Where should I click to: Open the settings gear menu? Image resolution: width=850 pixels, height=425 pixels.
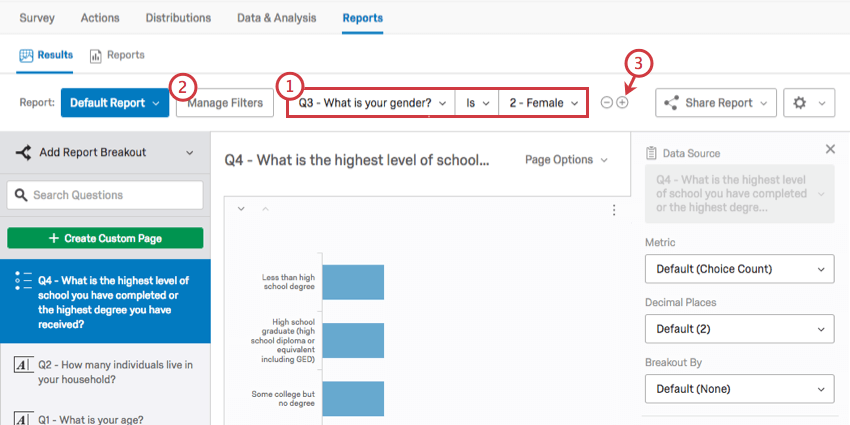pyautogui.click(x=809, y=103)
